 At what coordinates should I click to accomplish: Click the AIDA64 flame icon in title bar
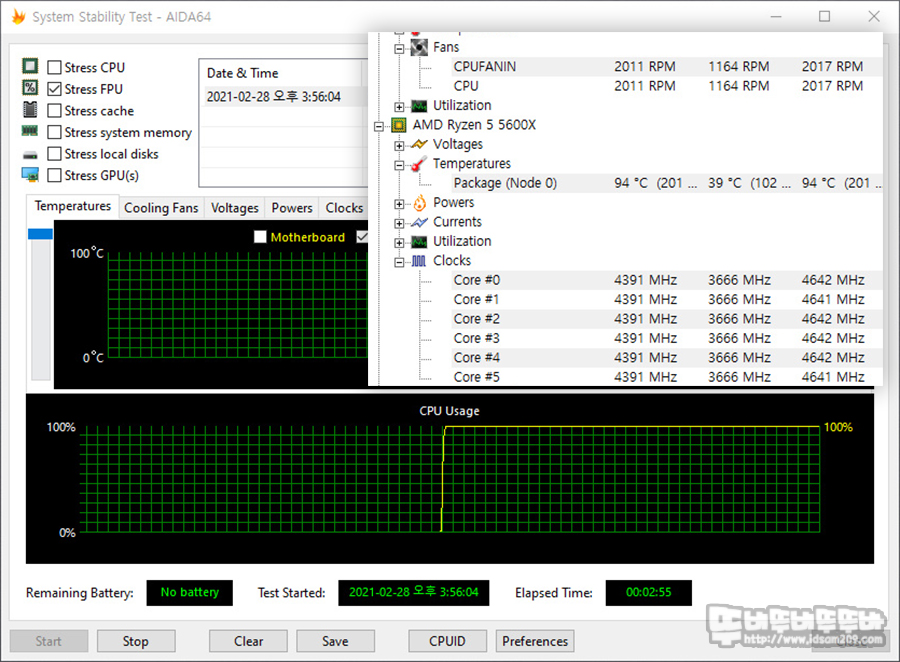point(18,16)
